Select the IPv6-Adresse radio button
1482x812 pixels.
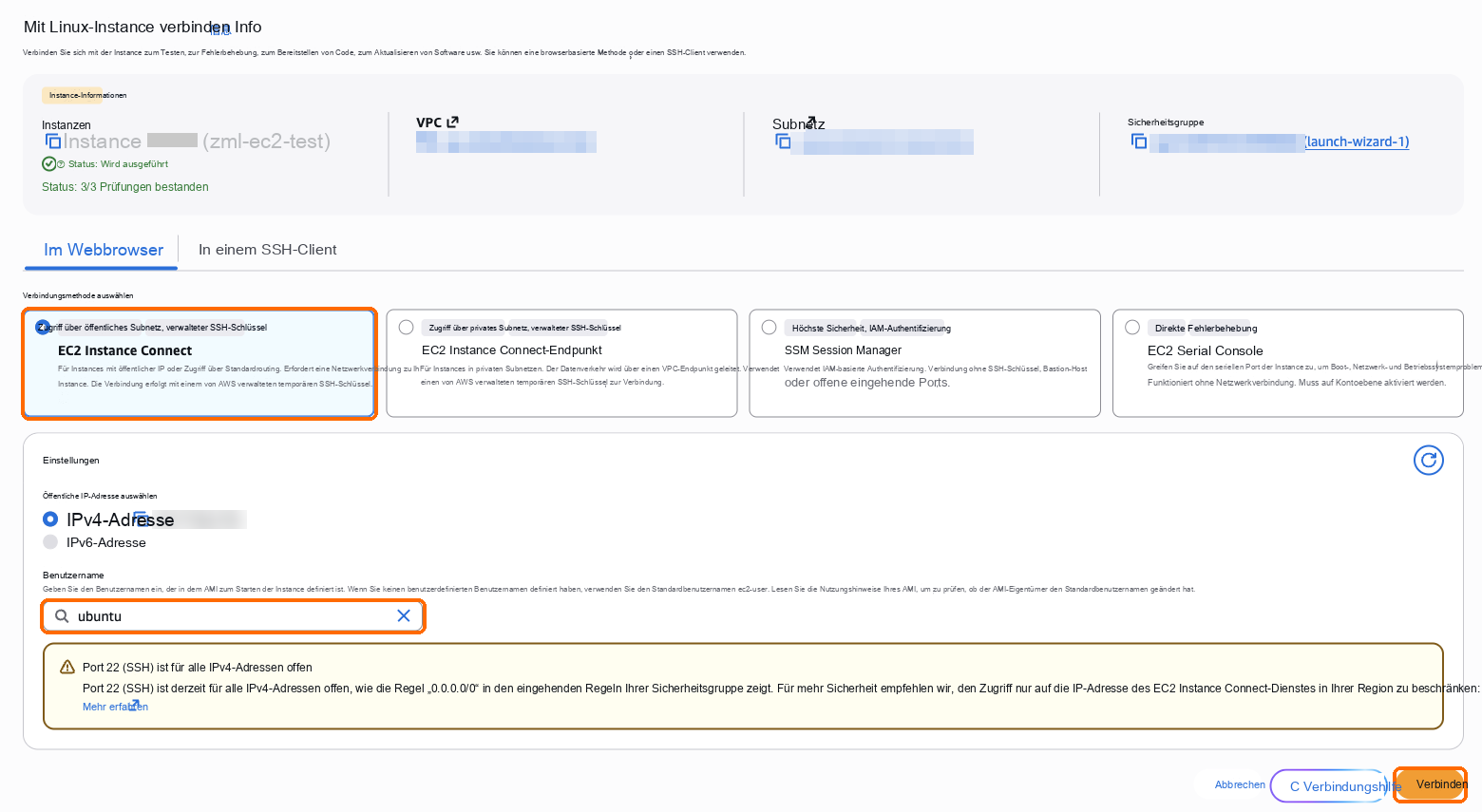click(50, 542)
